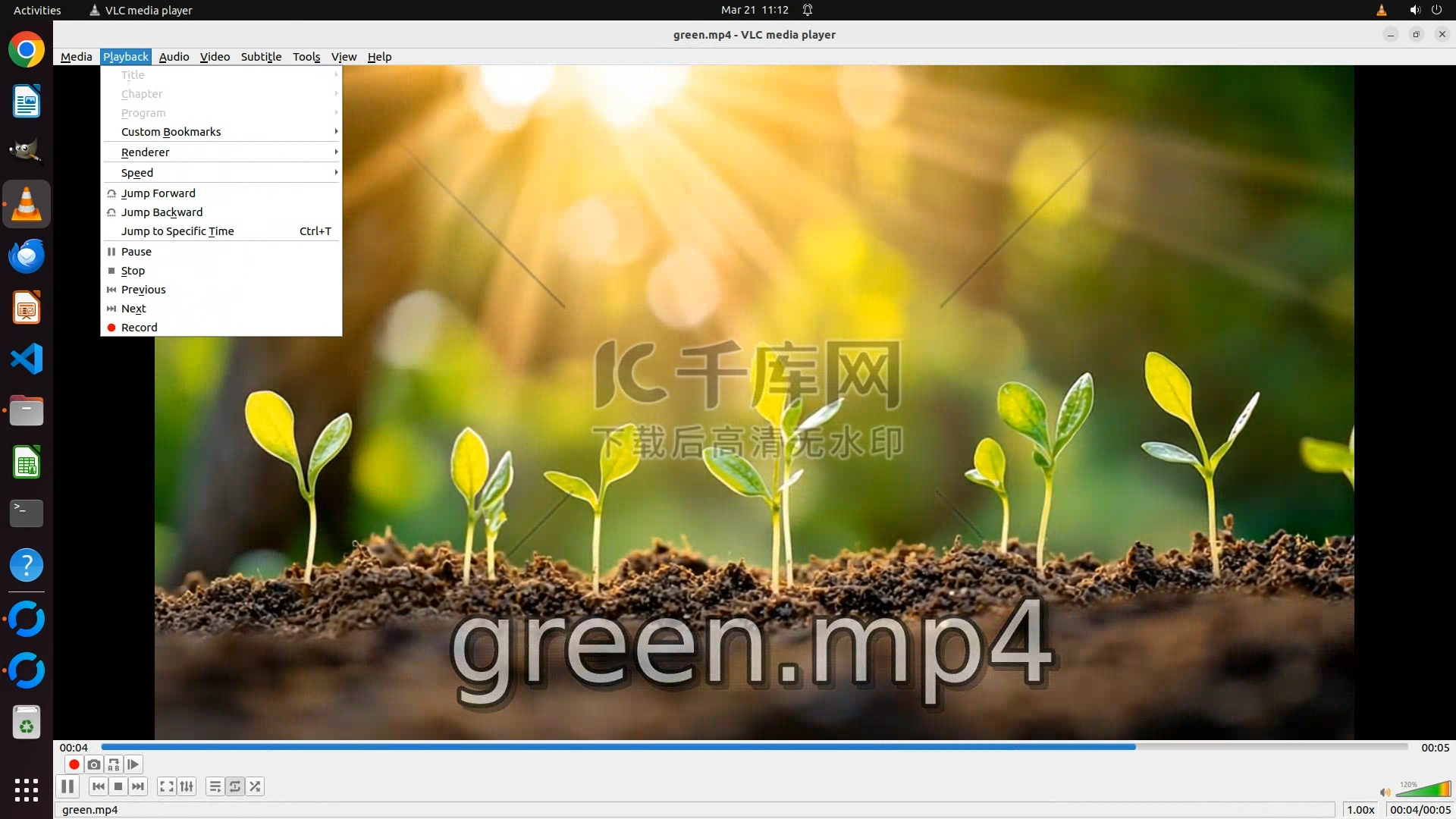The image size is (1456, 819).
Task: Toggle the playlist view button
Action: click(215, 786)
